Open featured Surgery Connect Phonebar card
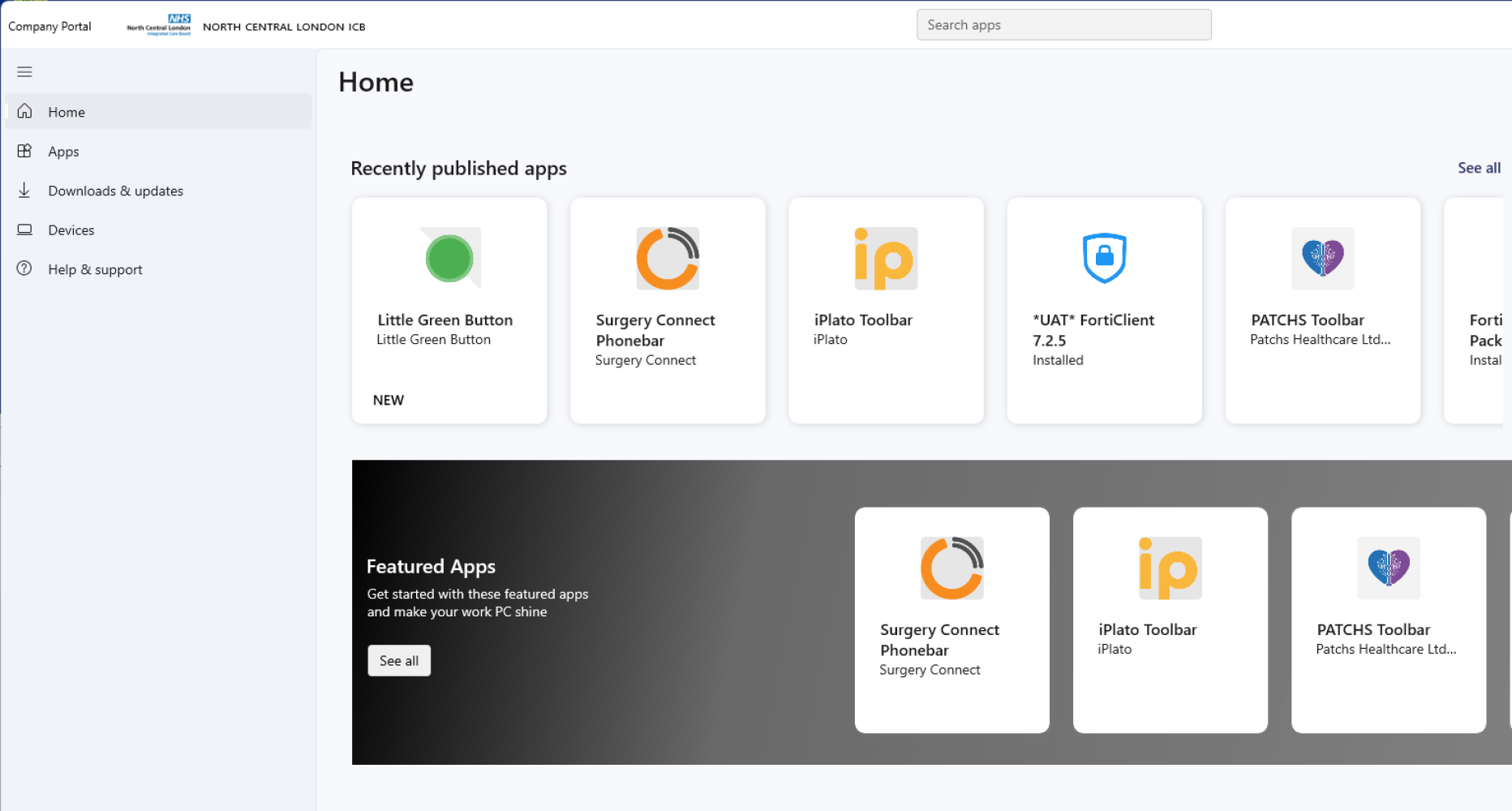 pos(951,620)
